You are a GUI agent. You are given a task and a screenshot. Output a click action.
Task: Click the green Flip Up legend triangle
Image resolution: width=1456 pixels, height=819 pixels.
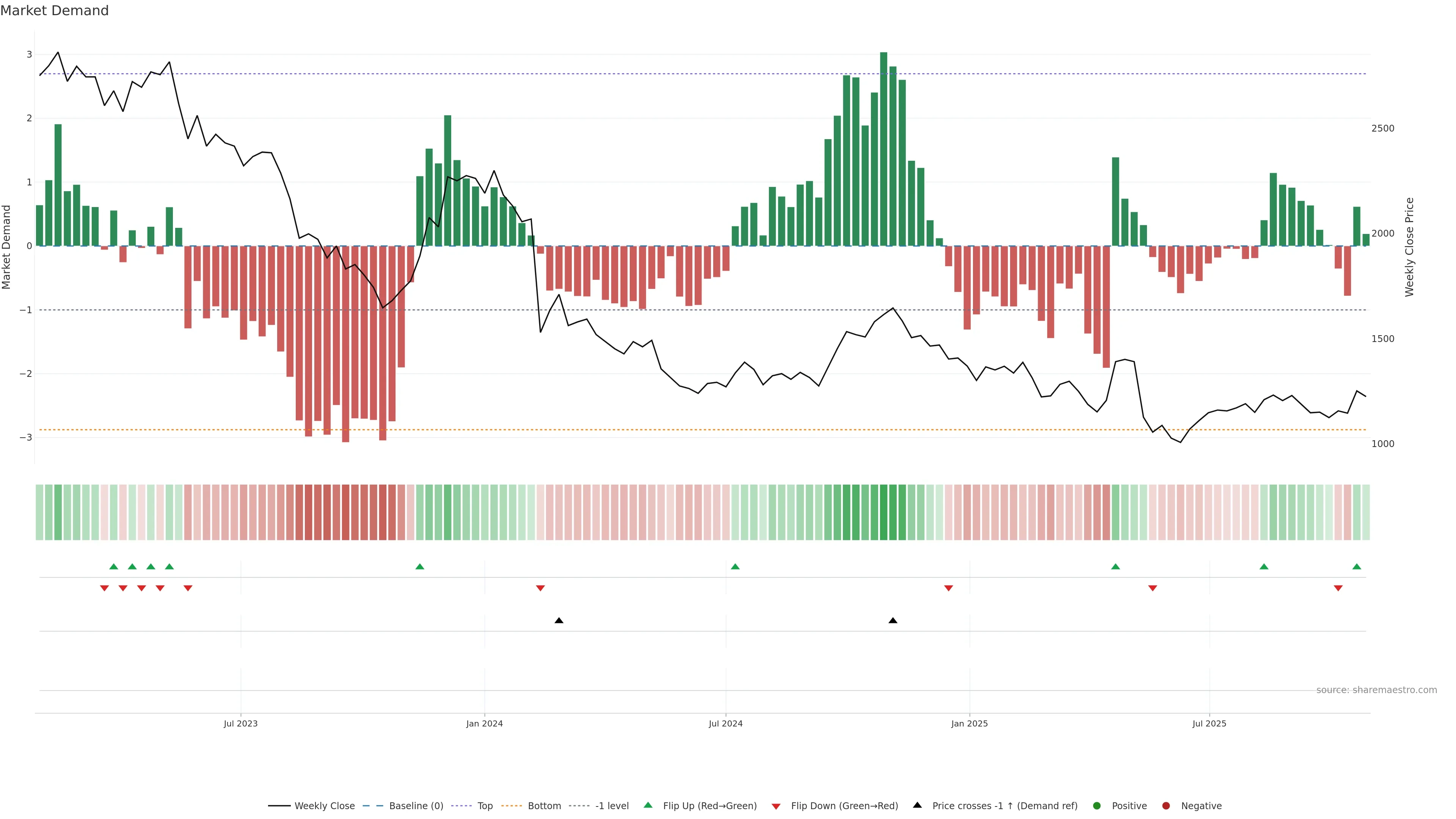point(648,805)
